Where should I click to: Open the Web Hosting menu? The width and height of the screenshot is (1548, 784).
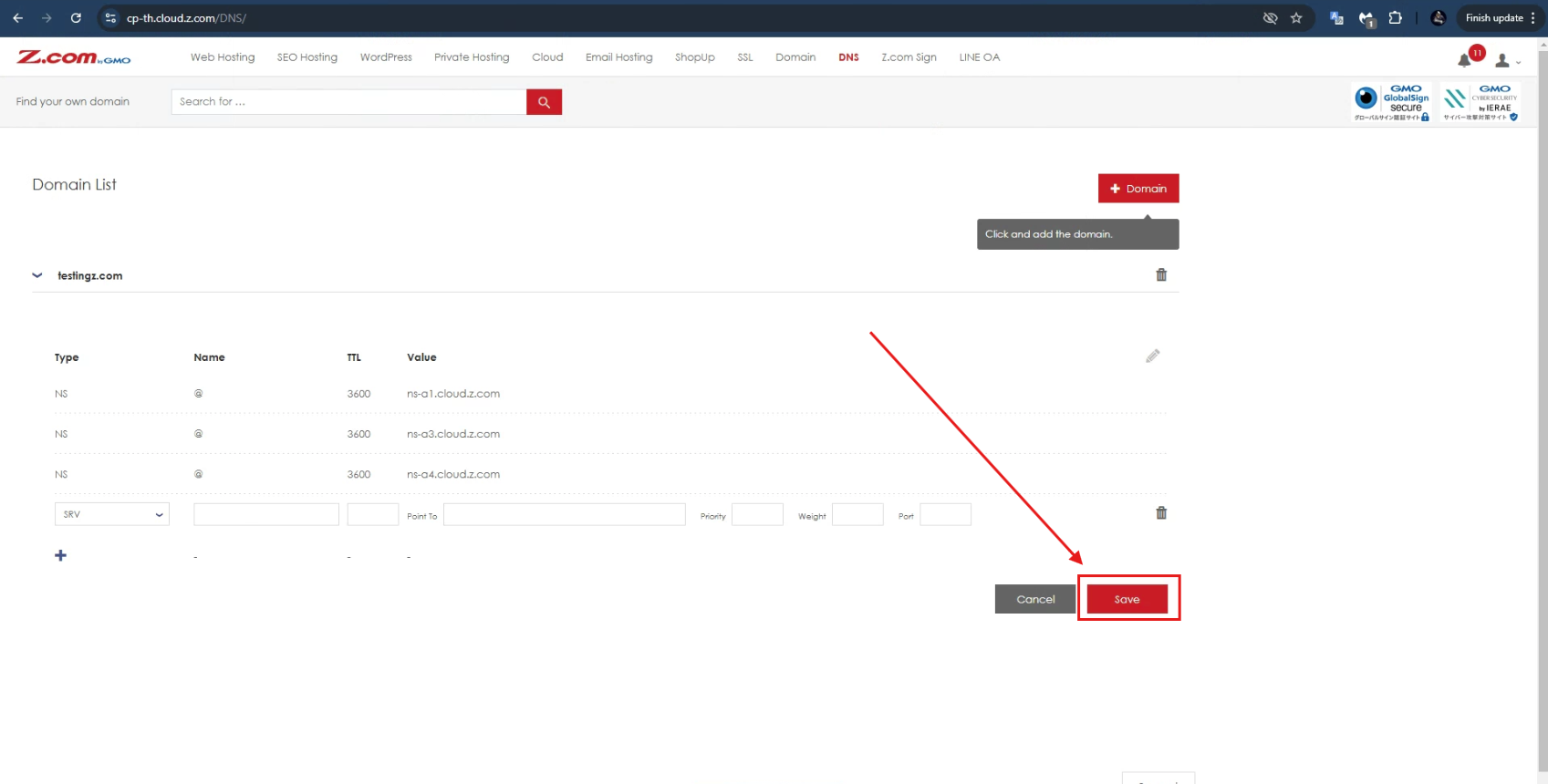pyautogui.click(x=223, y=57)
